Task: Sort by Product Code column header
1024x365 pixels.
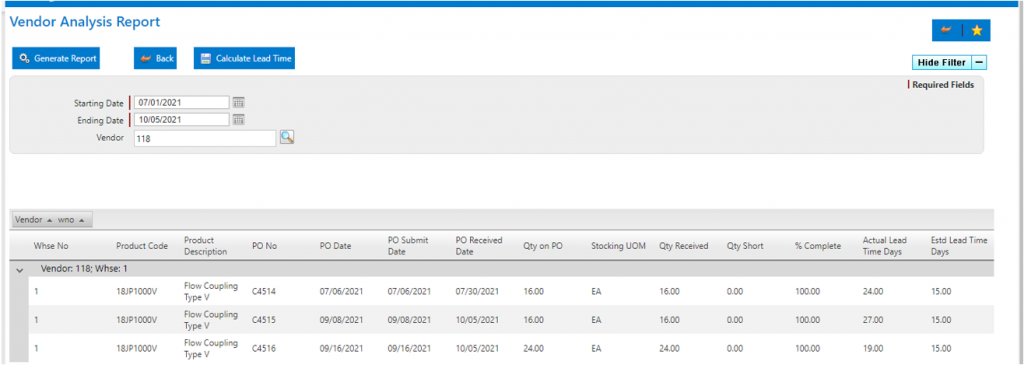Action: point(142,246)
